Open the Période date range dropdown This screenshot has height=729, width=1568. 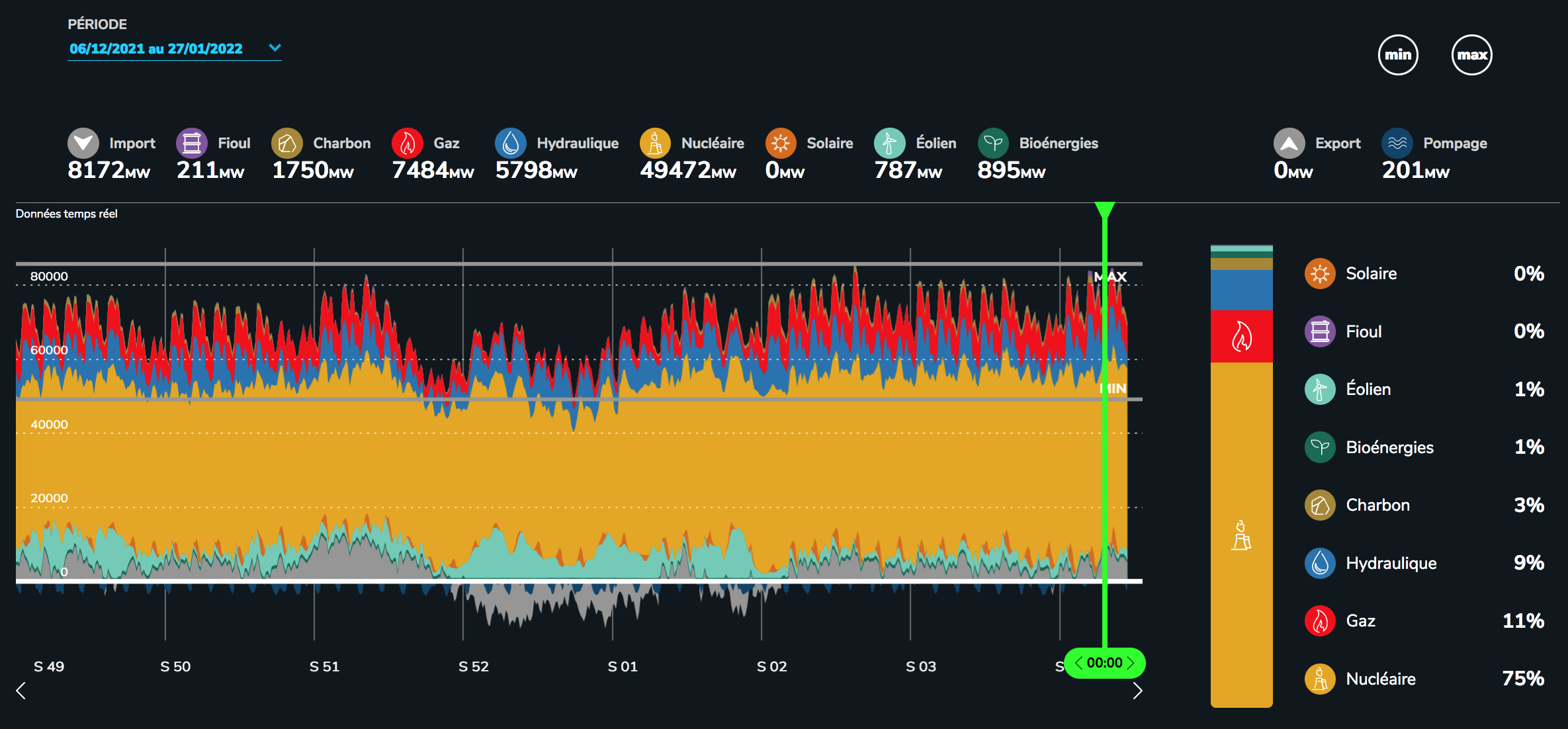click(x=175, y=48)
